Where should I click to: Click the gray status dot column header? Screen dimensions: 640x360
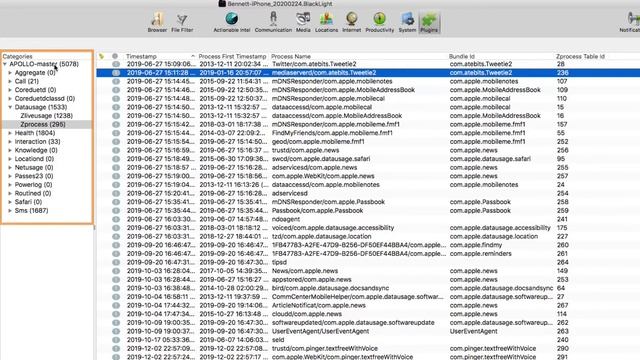pyautogui.click(x=115, y=56)
